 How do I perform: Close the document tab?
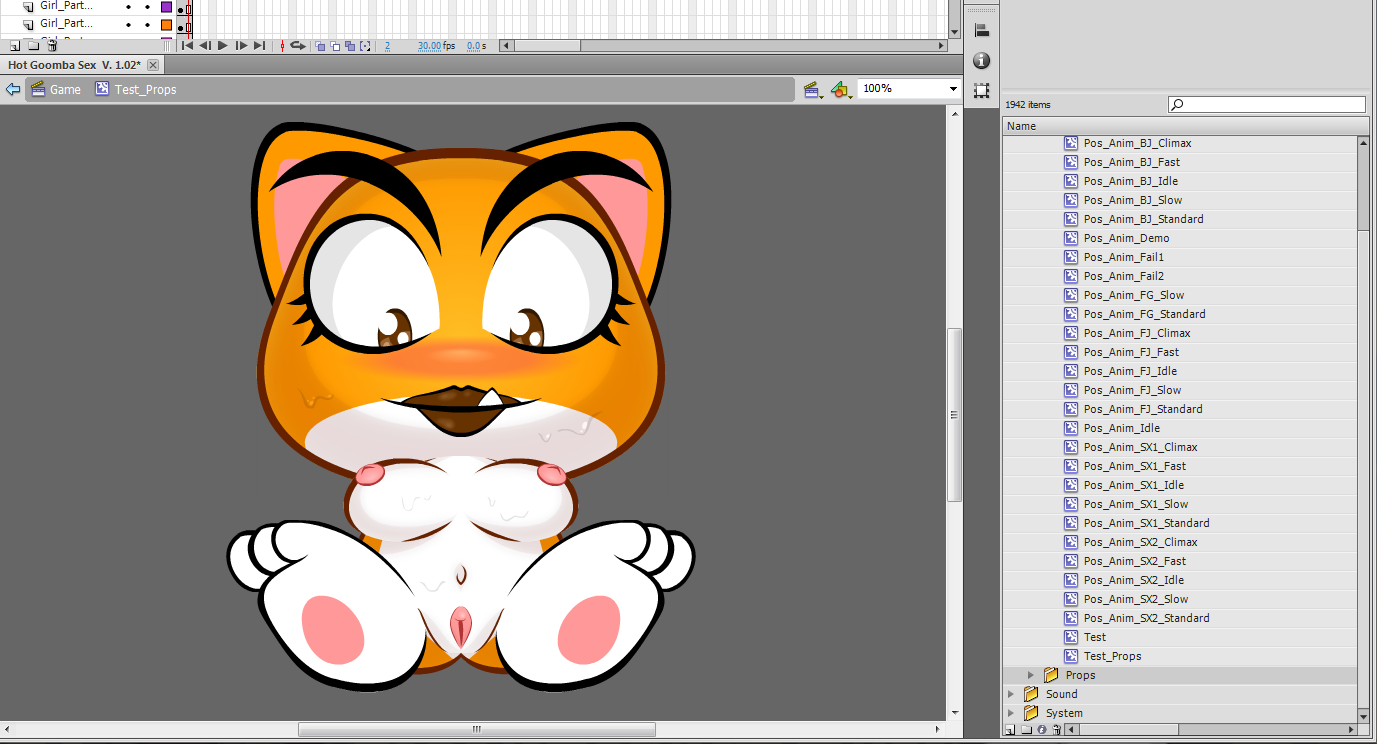pyautogui.click(x=153, y=65)
